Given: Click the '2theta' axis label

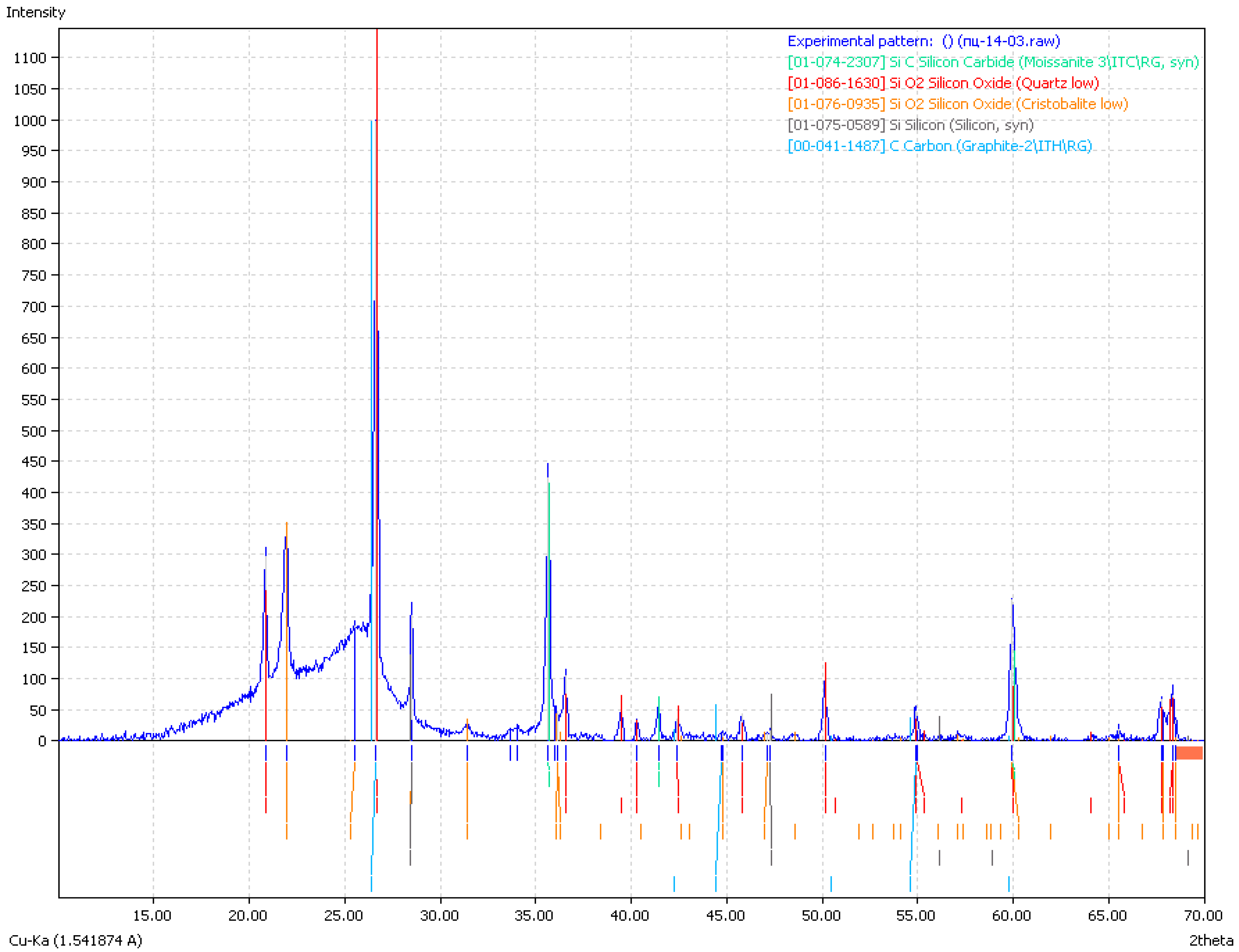Looking at the screenshot, I should (x=1211, y=941).
